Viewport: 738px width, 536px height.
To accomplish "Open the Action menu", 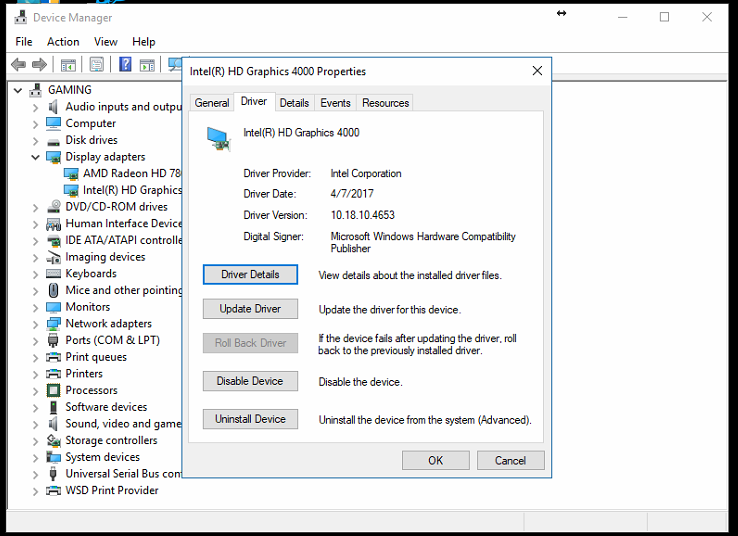I will pyautogui.click(x=63, y=42).
